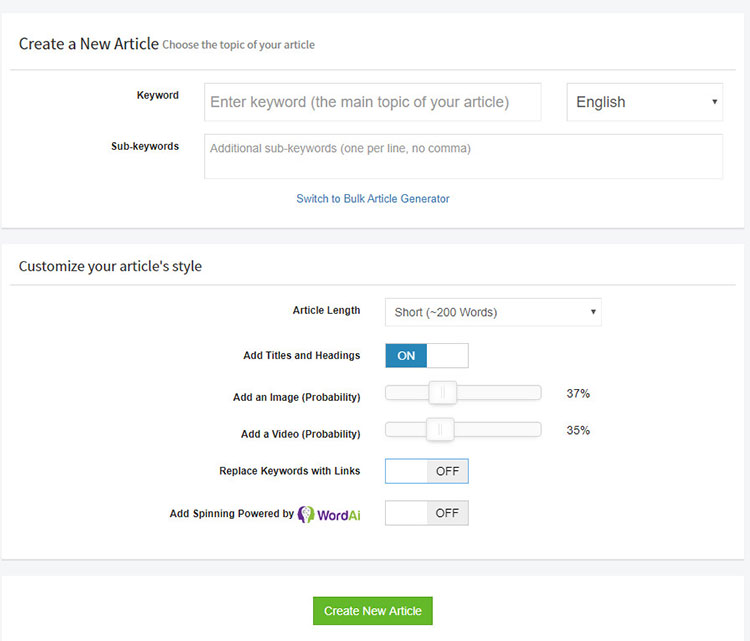
Task: Click the 35% video probability value
Action: pyautogui.click(x=578, y=431)
